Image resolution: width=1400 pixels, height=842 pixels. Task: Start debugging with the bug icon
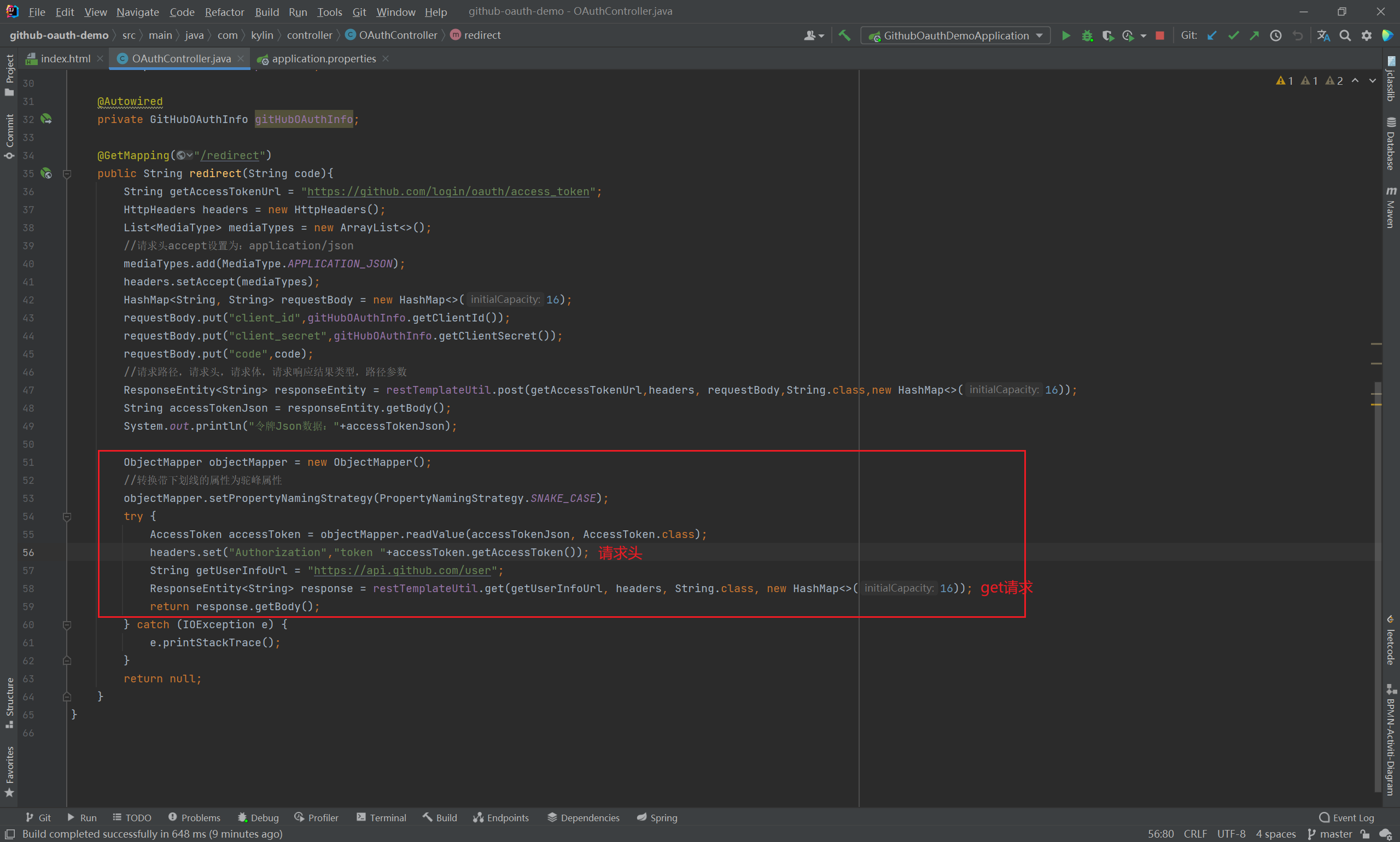(1087, 36)
